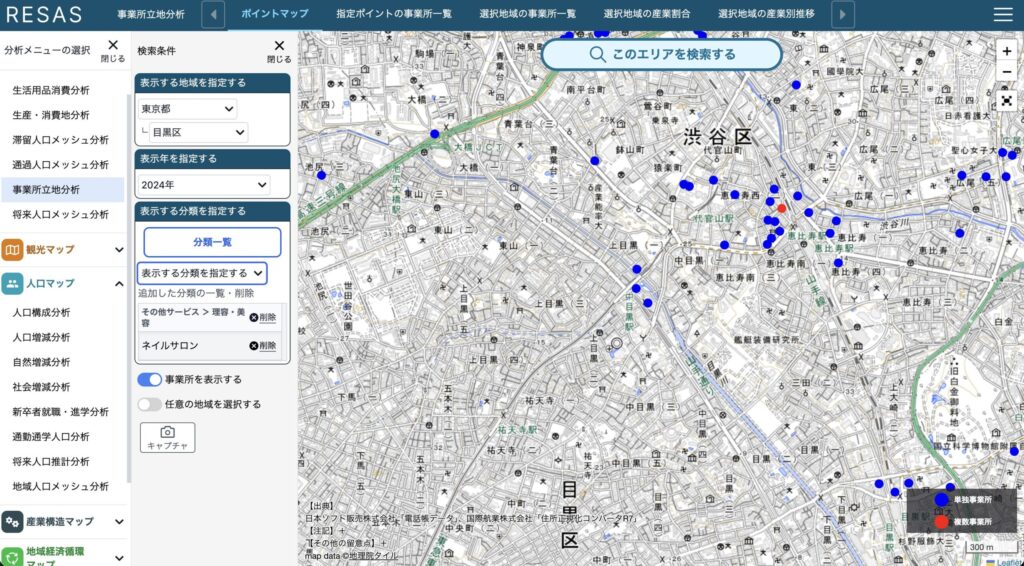Viewport: 1024px width, 566px height.
Task: Toggle fullscreen map view icon
Action: point(1006,100)
